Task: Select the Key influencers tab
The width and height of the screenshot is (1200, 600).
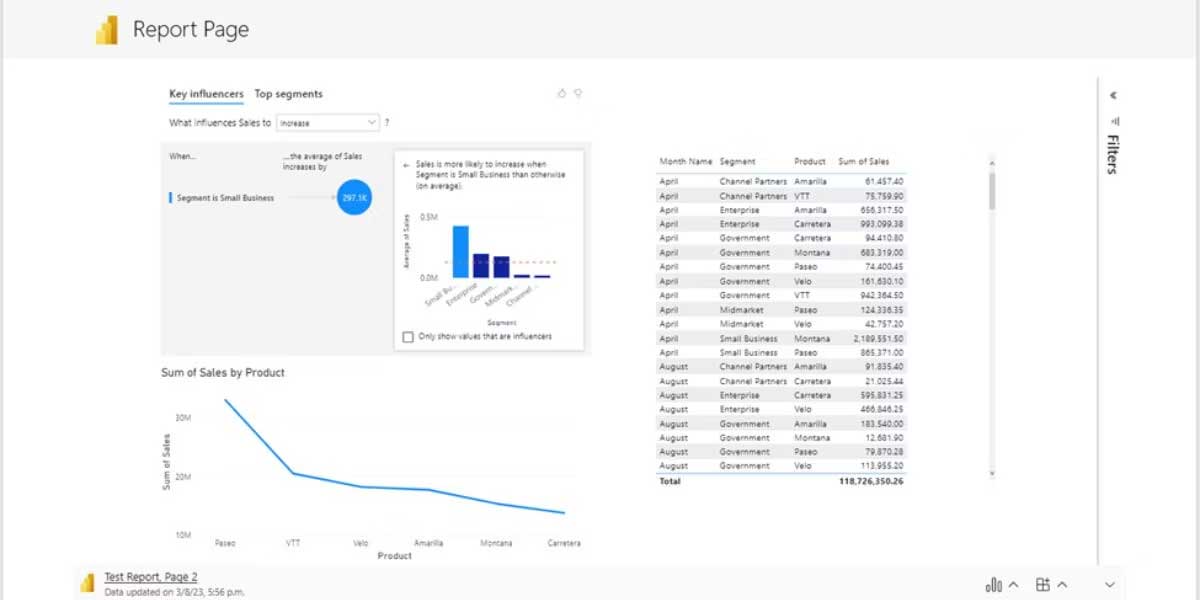Action: click(206, 94)
